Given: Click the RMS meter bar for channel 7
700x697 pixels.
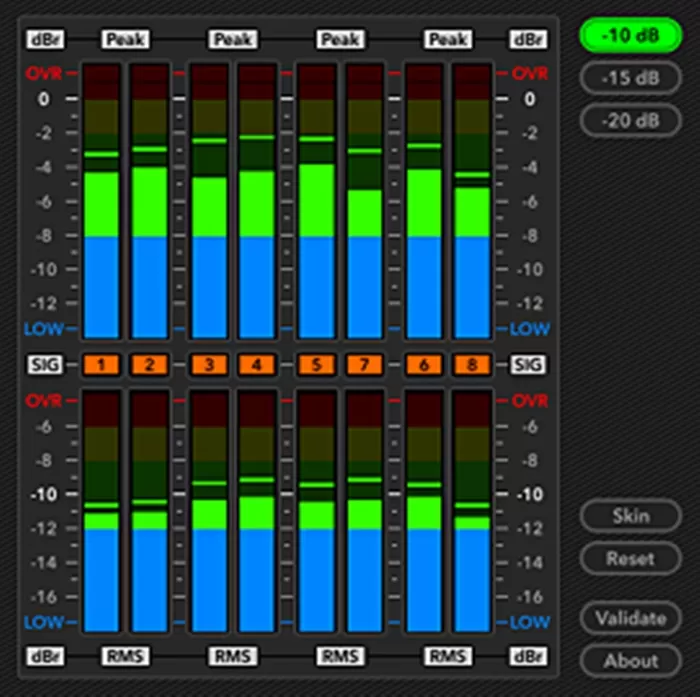Looking at the screenshot, I should [364, 511].
